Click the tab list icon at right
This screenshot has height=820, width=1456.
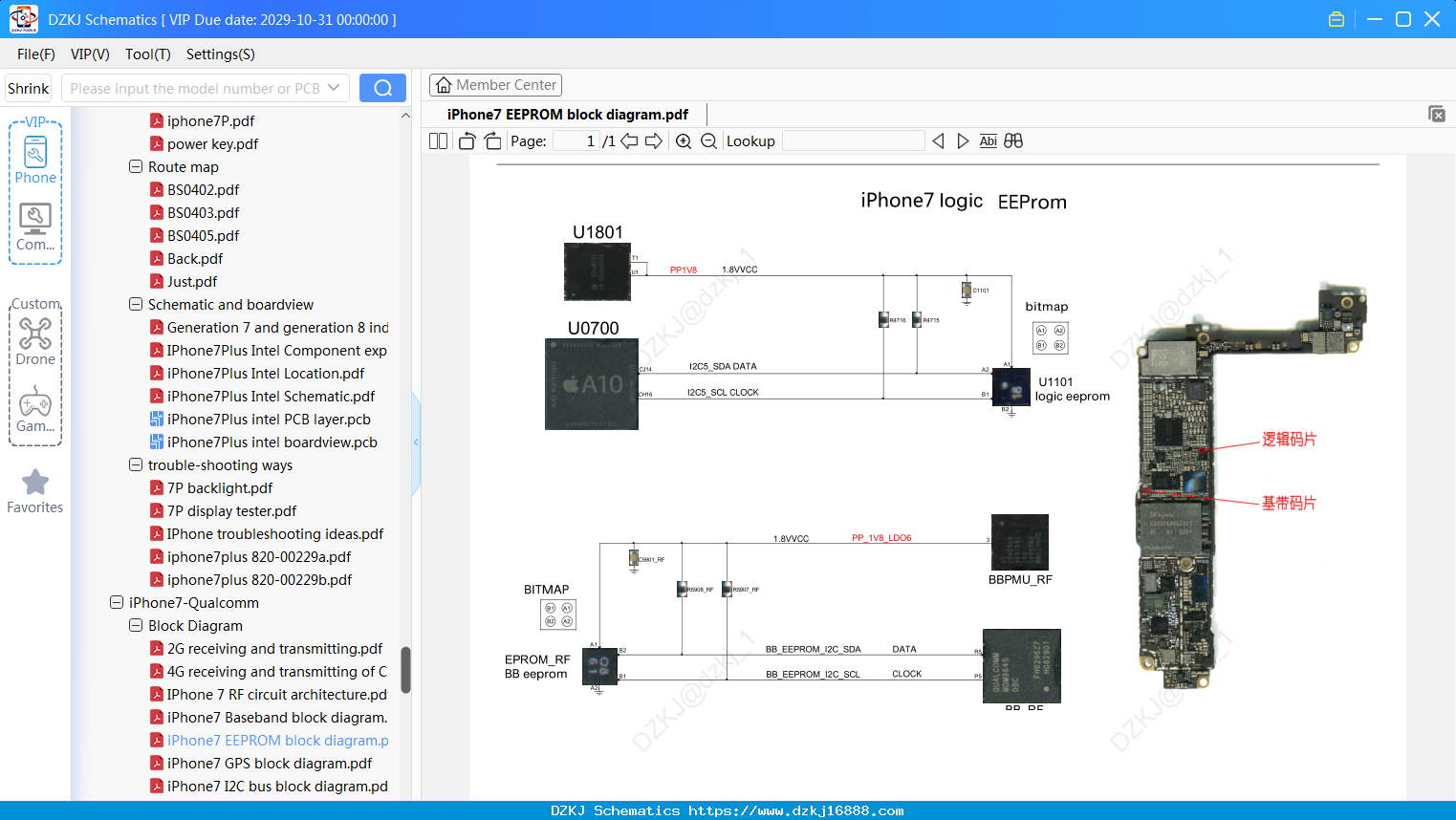tap(1436, 114)
